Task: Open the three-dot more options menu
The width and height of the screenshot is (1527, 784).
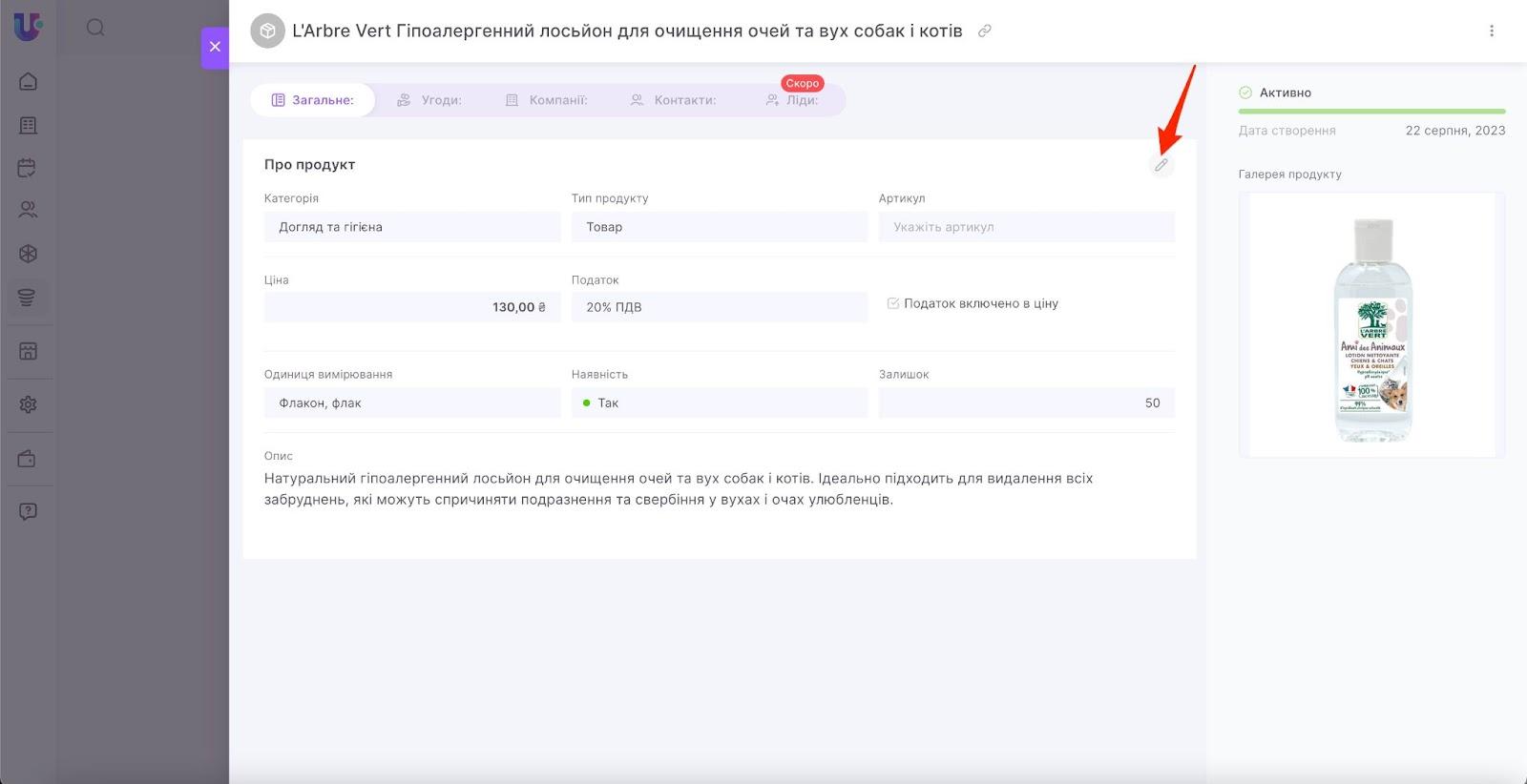Action: point(1492,31)
